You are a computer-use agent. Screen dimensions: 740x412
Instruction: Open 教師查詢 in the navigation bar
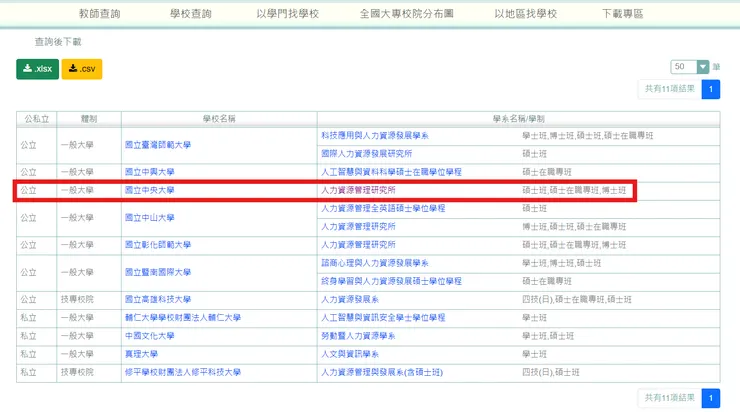pyautogui.click(x=100, y=14)
